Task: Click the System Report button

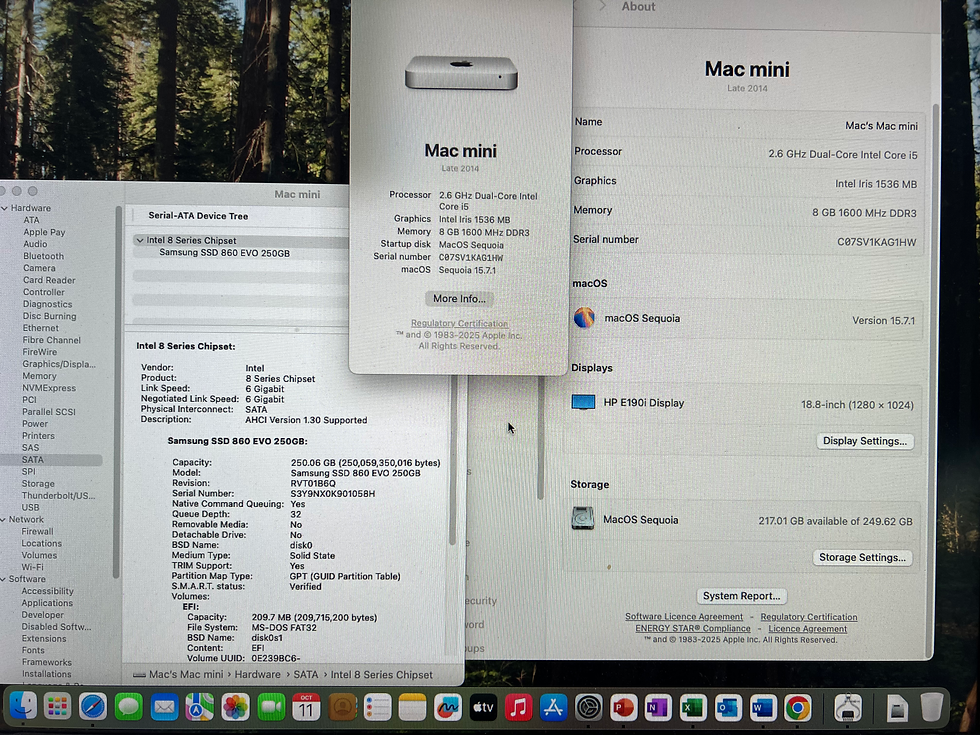Action: click(741, 595)
